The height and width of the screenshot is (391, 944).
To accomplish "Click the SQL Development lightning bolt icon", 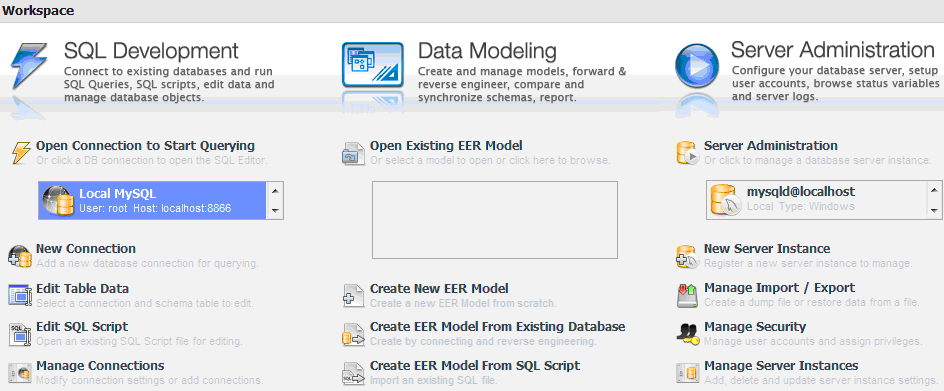I will pyautogui.click(x=29, y=65).
